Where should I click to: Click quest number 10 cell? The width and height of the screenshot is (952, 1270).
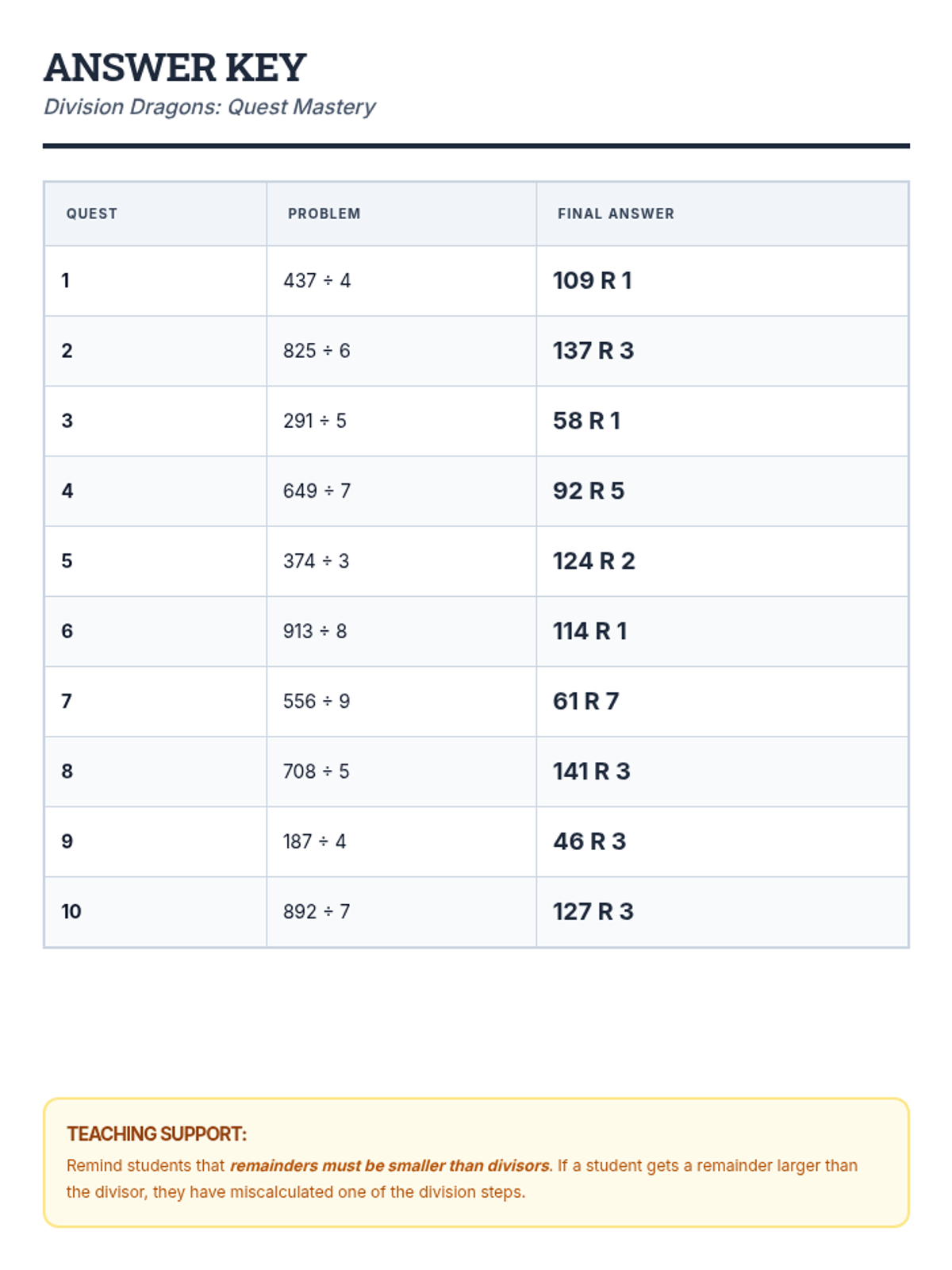(71, 911)
